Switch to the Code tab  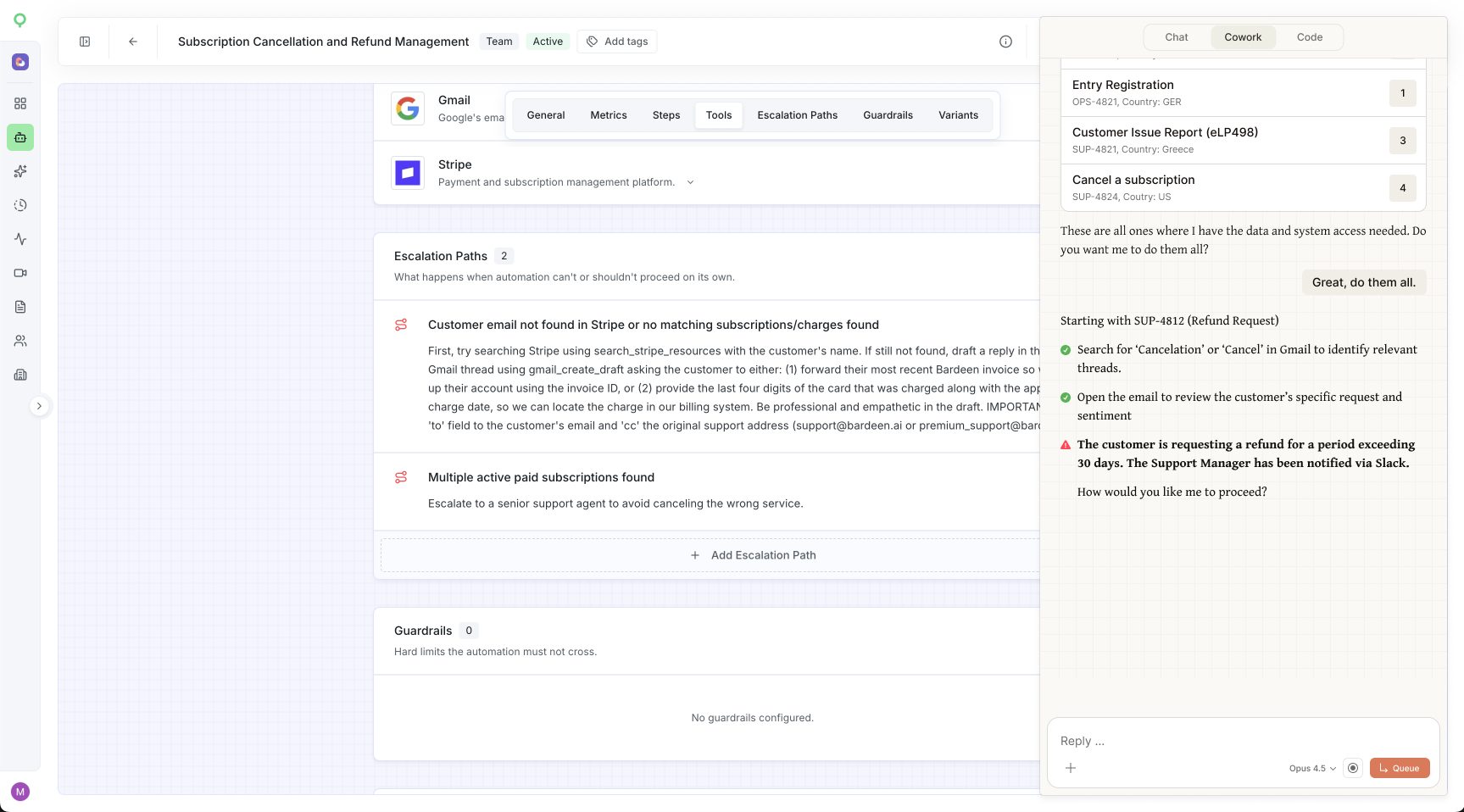1310,37
